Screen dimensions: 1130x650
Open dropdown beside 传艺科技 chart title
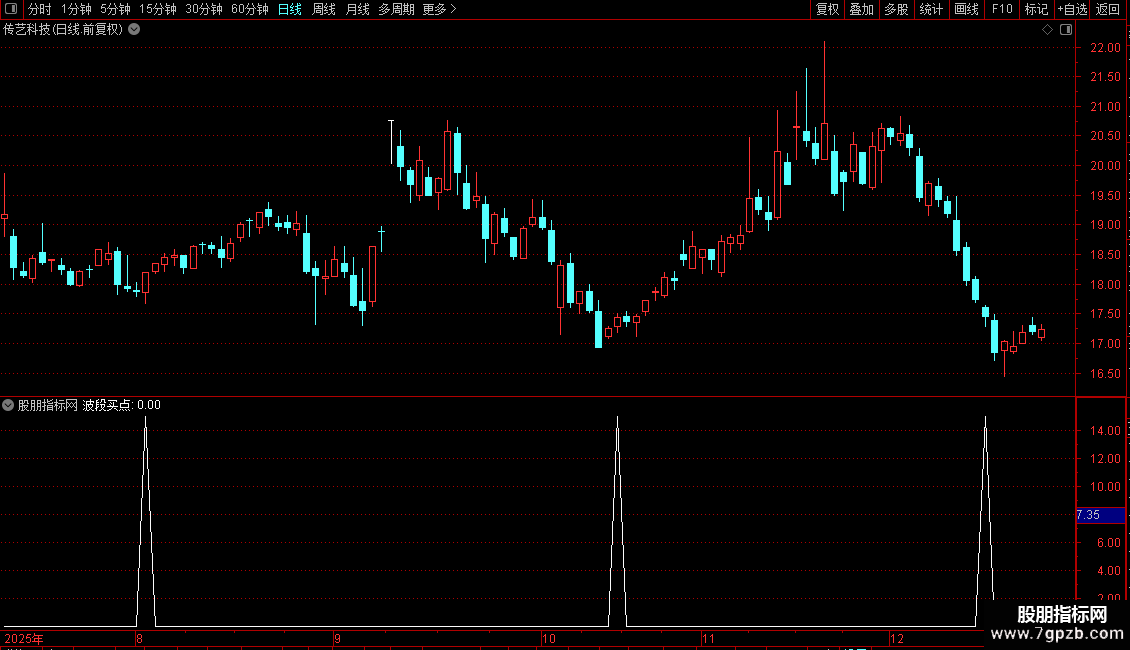134,30
